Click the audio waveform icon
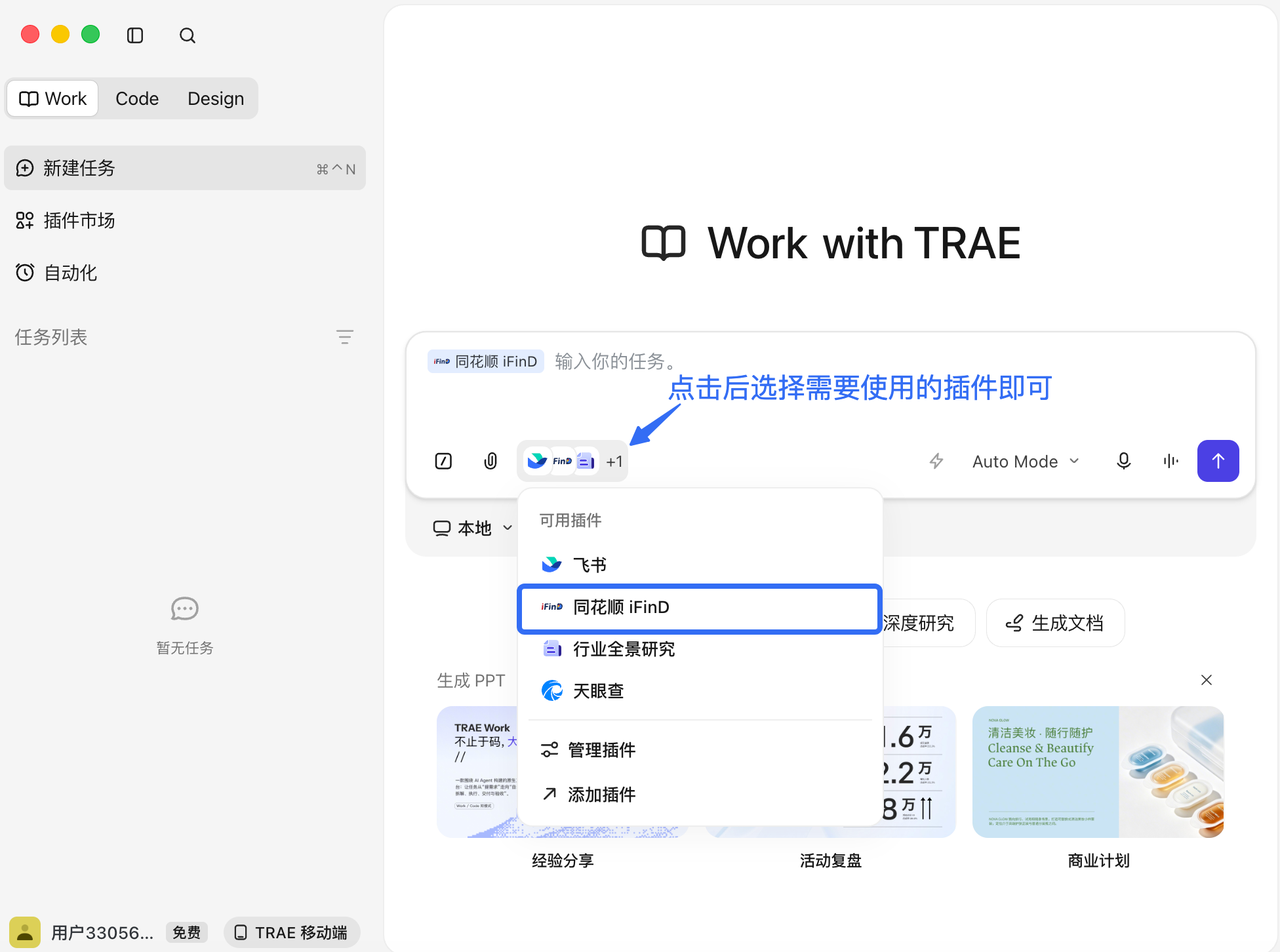This screenshot has height=952, width=1280. [1171, 461]
